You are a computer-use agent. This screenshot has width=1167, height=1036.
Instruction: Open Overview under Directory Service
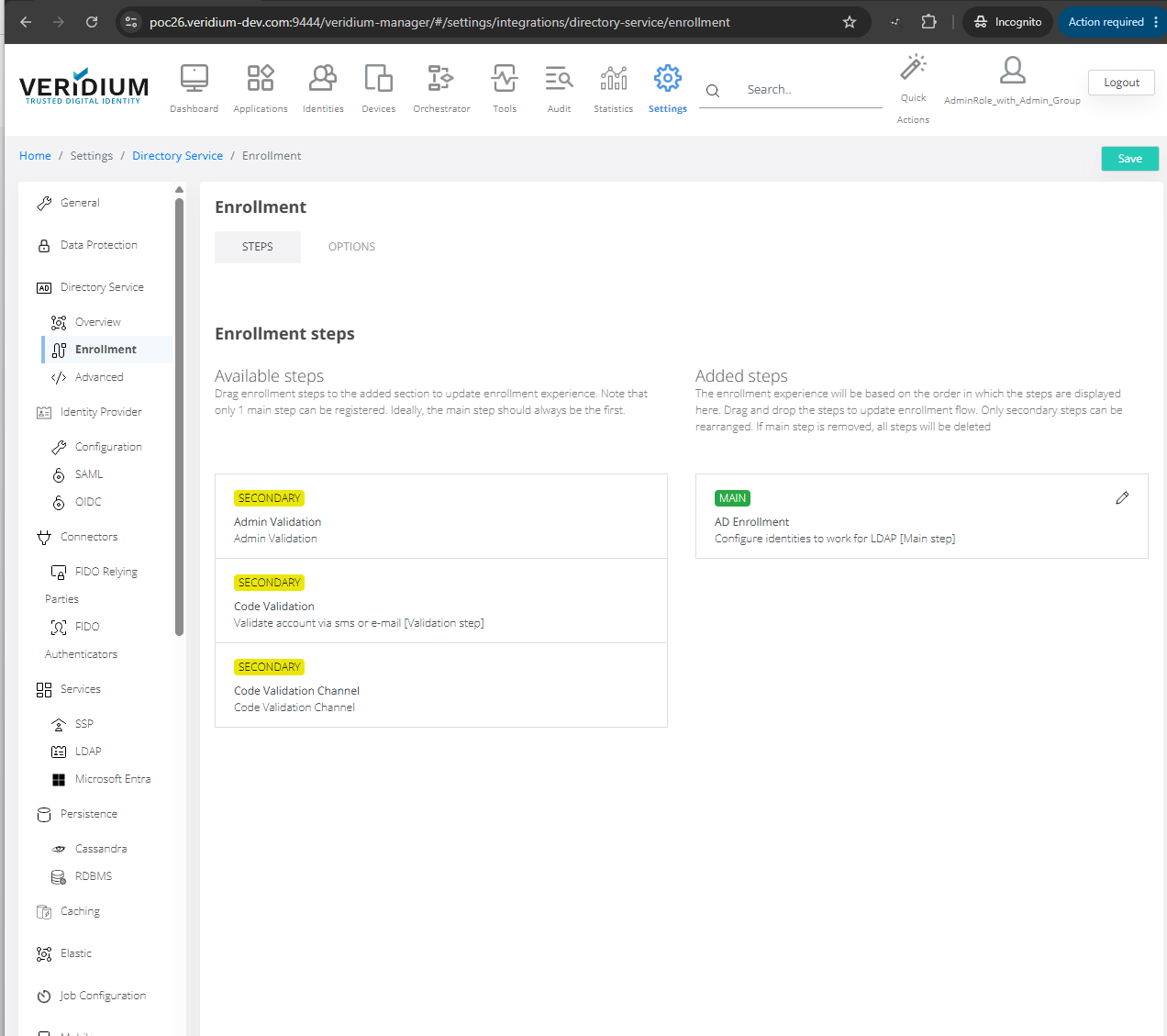point(98,322)
